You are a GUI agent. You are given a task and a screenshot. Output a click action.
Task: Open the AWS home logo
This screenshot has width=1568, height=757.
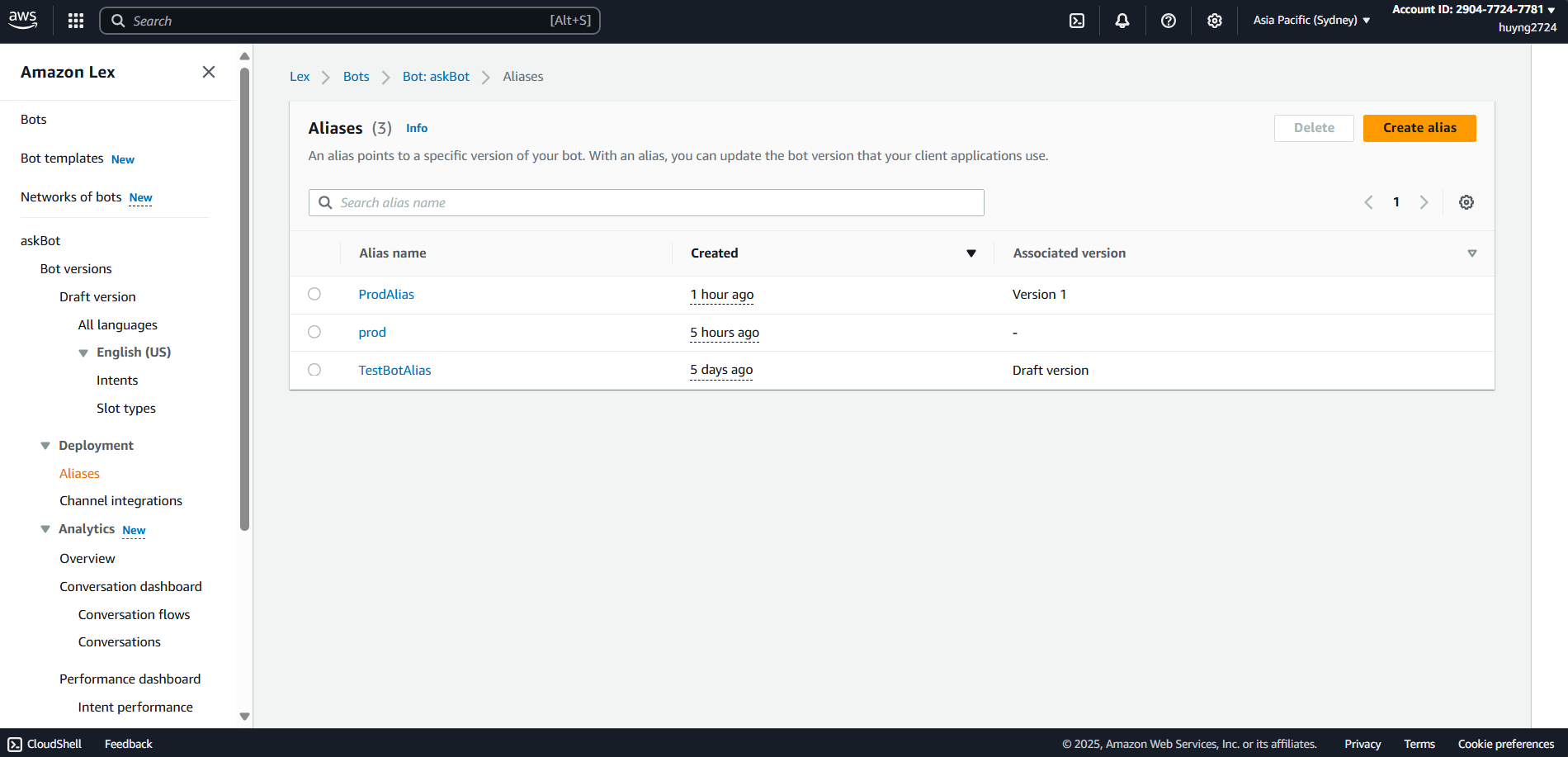click(x=23, y=20)
